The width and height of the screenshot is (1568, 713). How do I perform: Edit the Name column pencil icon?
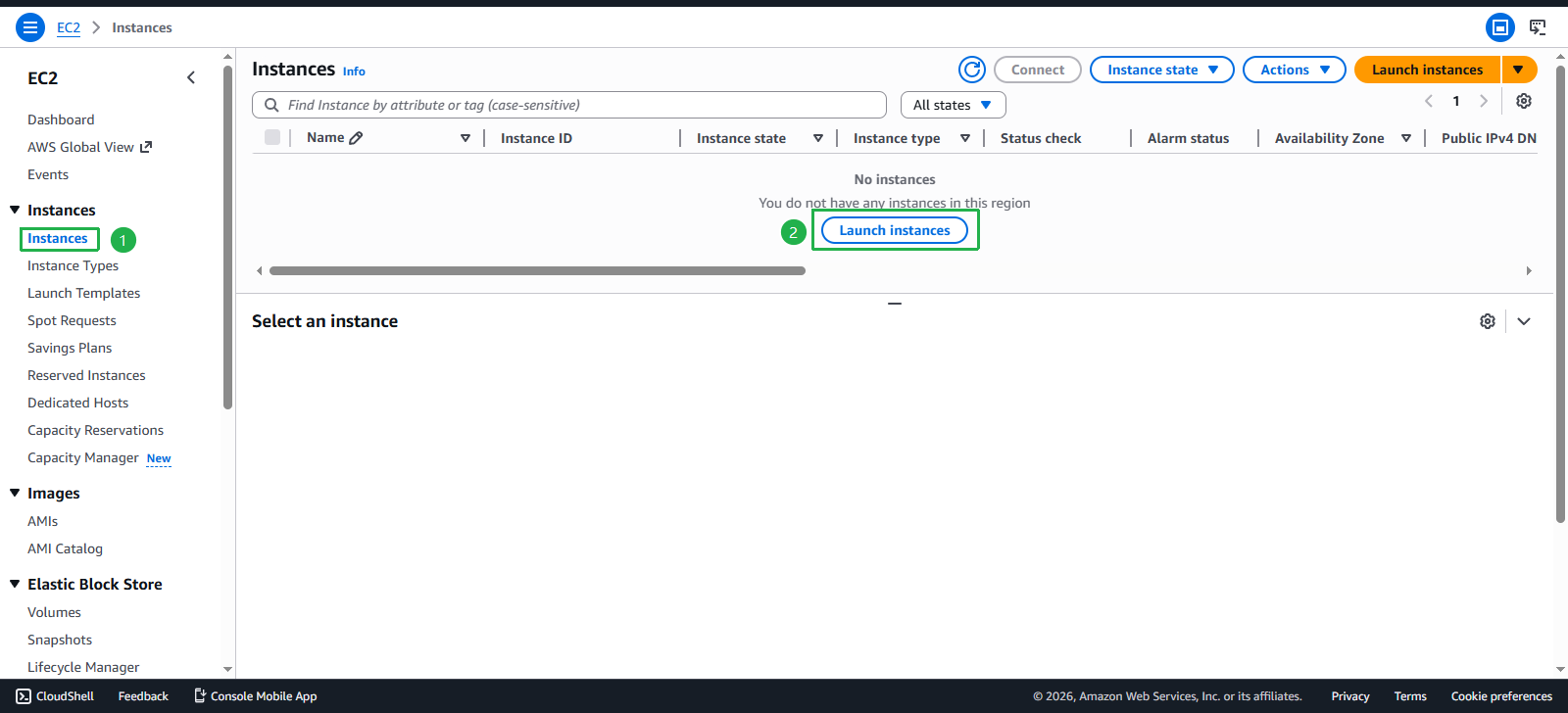pyautogui.click(x=356, y=138)
